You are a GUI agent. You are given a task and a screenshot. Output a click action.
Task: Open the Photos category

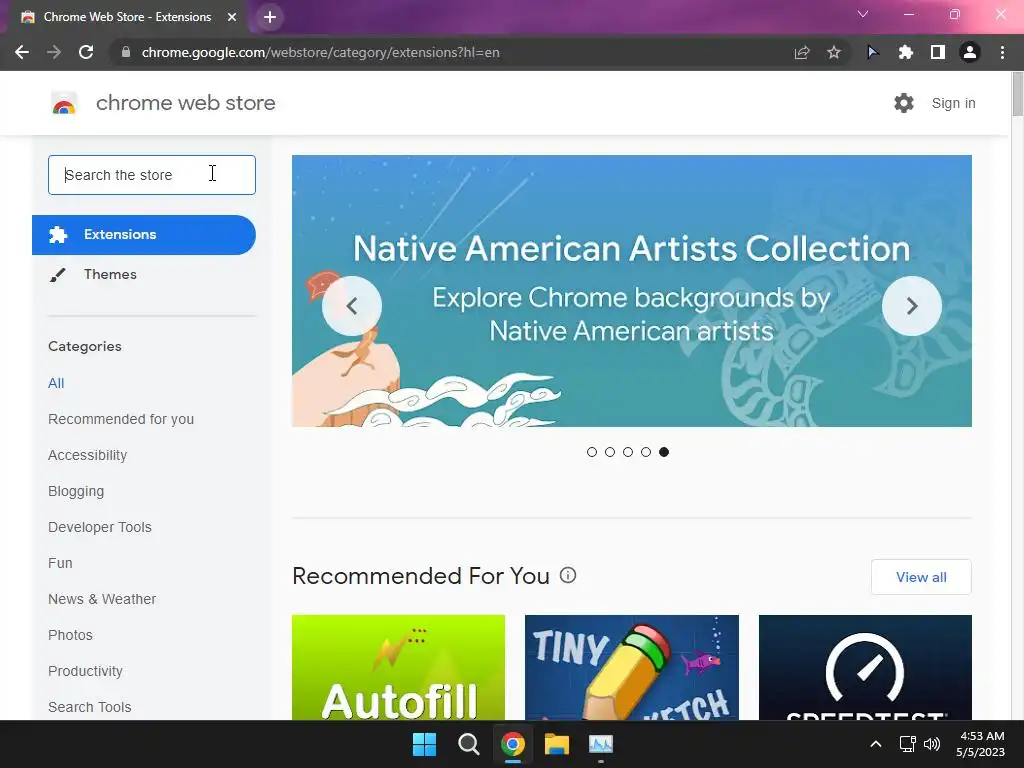coord(71,635)
